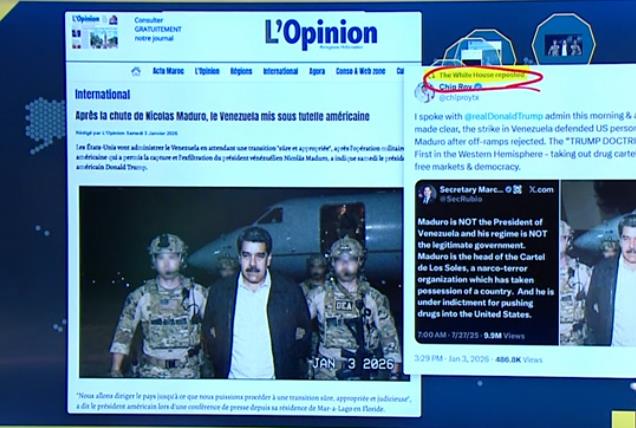This screenshot has height=428, width=636.
Task: Click the verified badge next to Secretary Marc...
Action: 509,189
